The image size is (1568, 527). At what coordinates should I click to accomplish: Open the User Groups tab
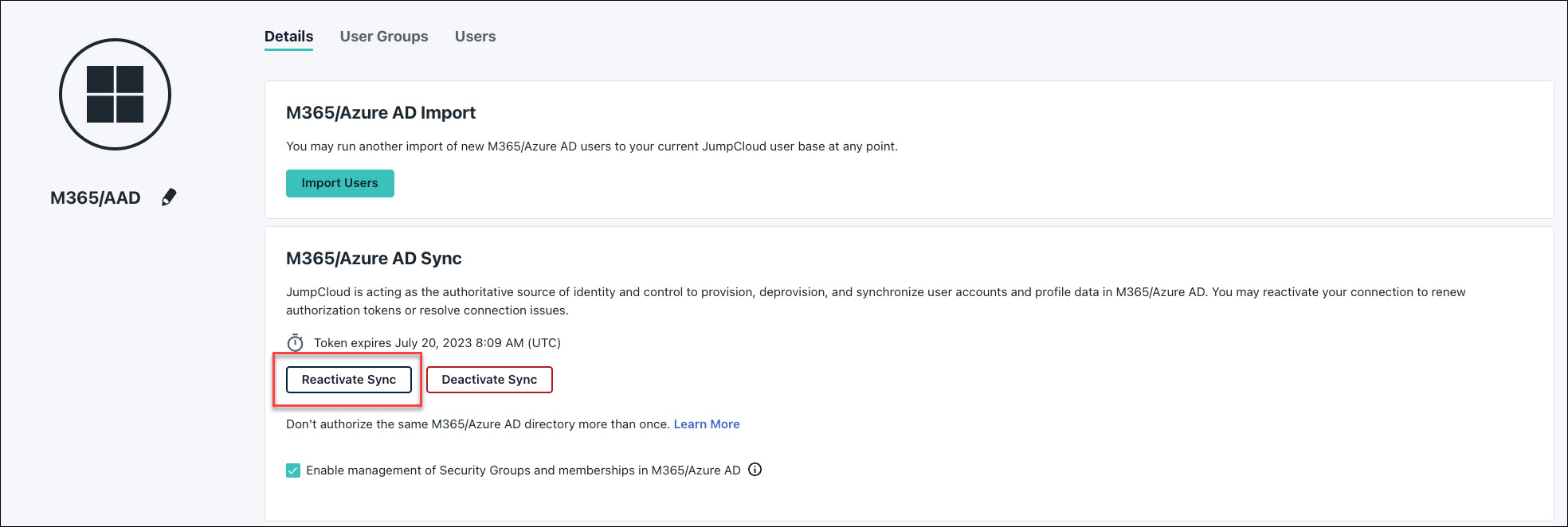coord(383,37)
